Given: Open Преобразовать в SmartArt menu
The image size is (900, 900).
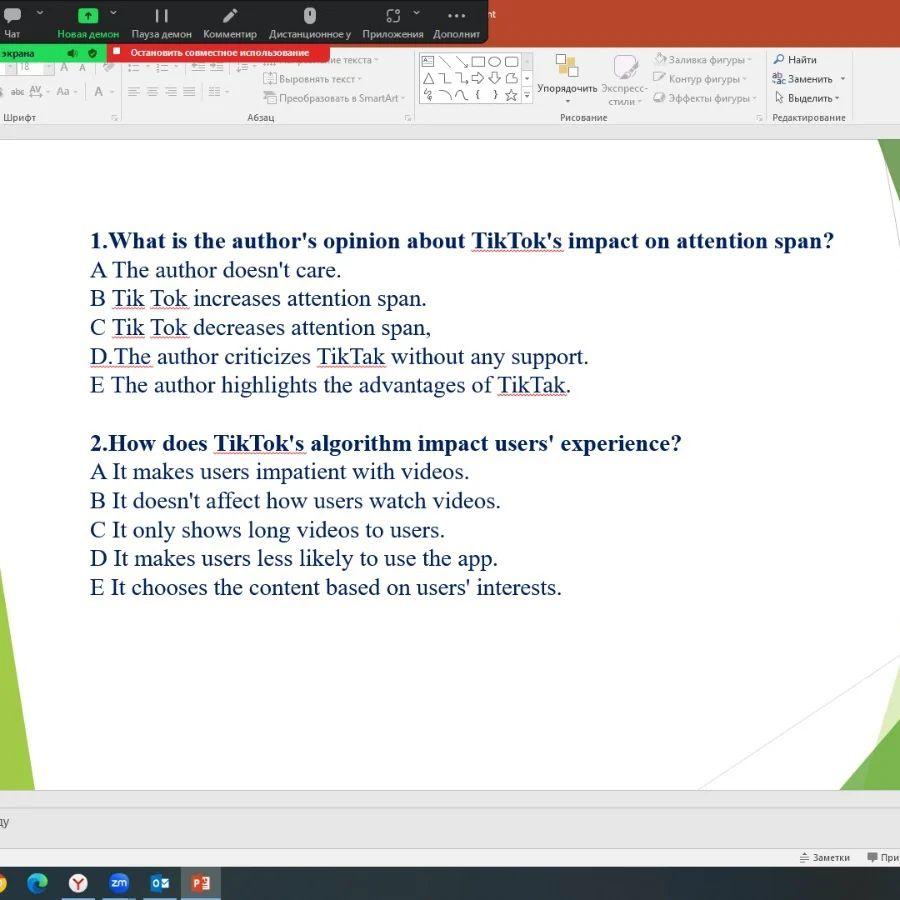Looking at the screenshot, I should click(334, 98).
